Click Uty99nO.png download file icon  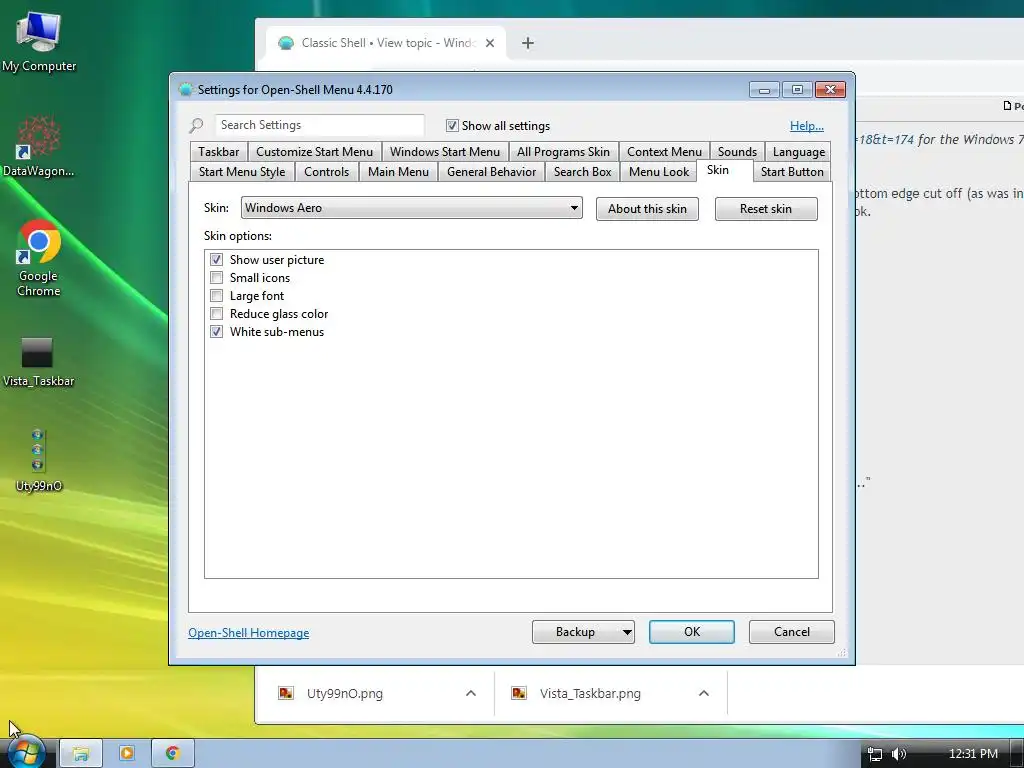tap(285, 693)
